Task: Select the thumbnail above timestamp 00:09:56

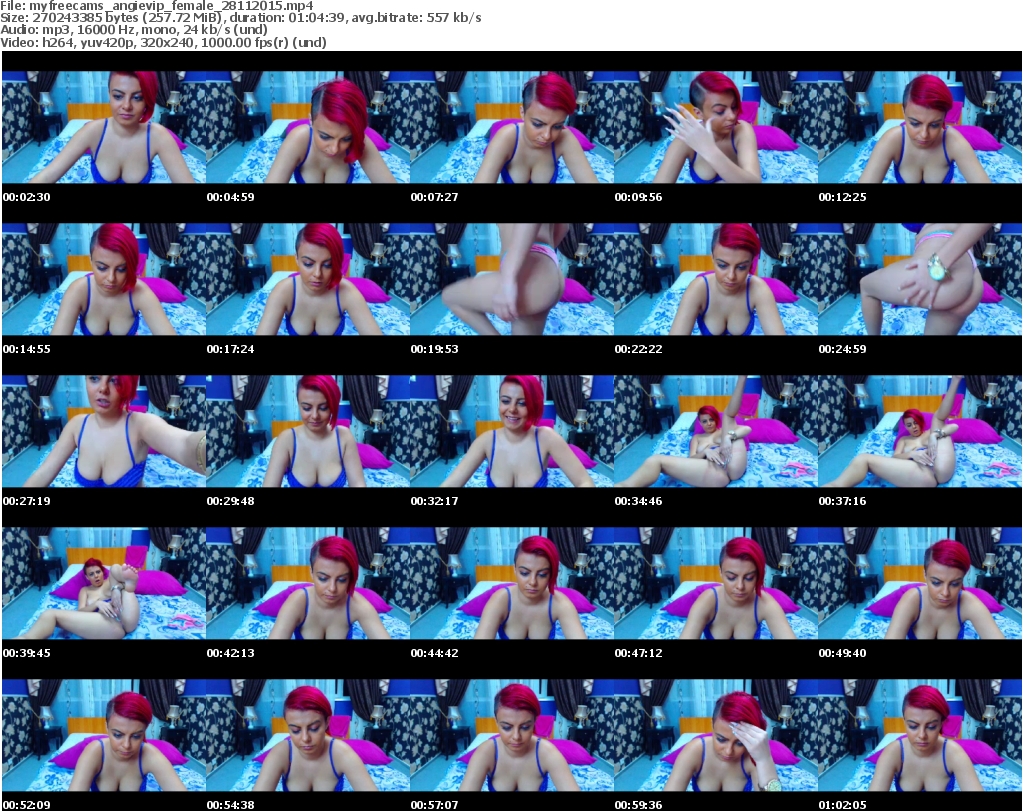Action: coord(716,127)
